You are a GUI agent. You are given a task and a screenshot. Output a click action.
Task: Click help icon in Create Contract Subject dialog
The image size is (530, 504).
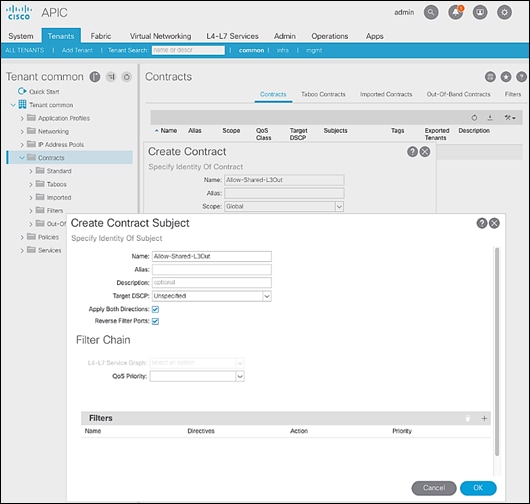point(482,223)
